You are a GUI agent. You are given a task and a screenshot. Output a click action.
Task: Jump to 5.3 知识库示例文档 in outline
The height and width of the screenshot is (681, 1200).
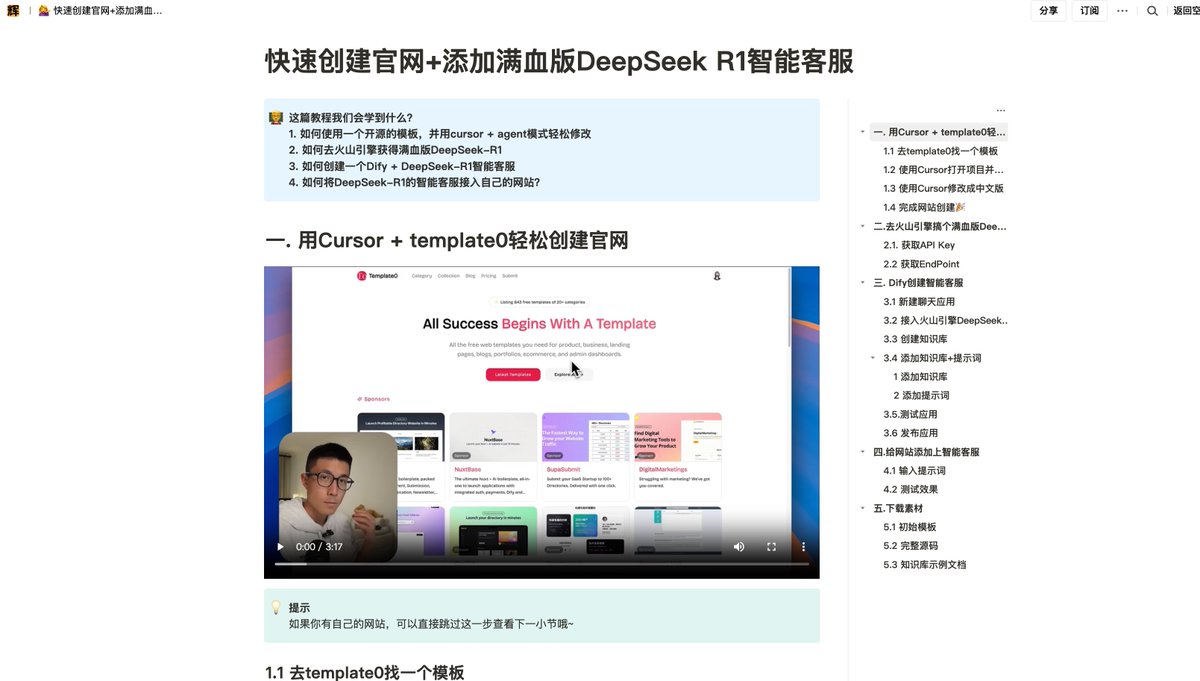925,565
